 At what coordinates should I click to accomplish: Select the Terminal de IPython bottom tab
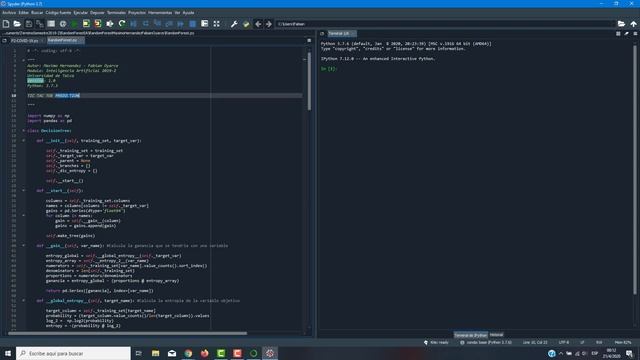(x=471, y=335)
